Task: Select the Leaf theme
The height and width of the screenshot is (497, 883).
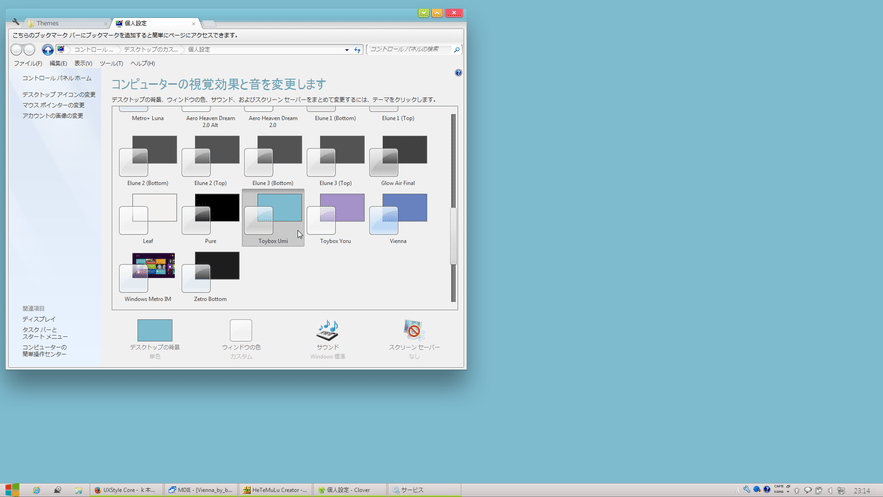Action: [148, 218]
